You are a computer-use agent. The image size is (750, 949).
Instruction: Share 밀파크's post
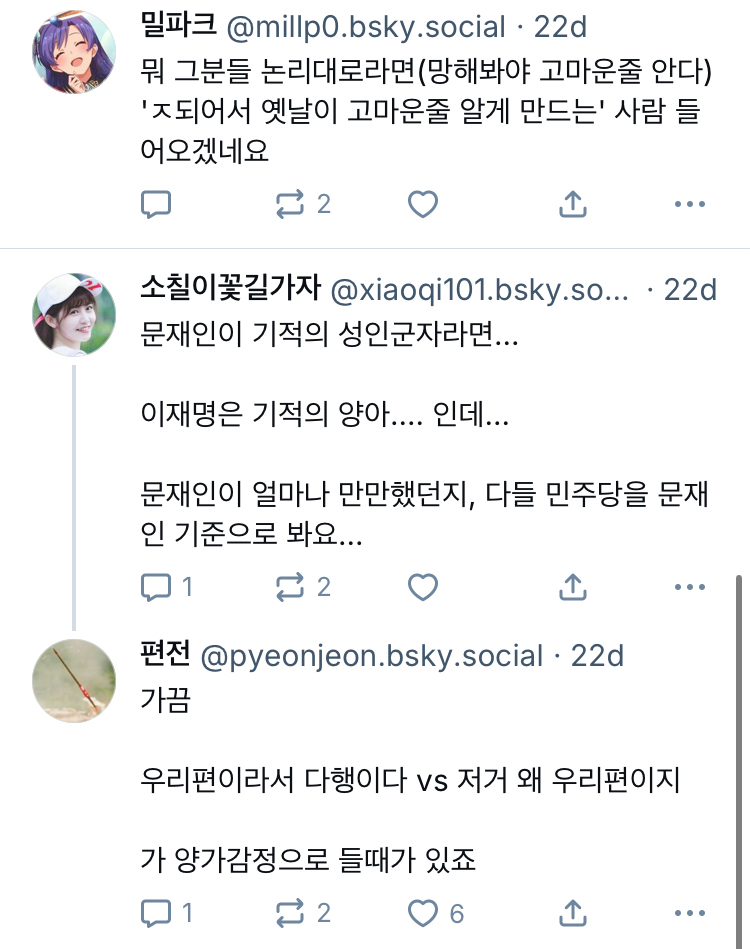[571, 205]
